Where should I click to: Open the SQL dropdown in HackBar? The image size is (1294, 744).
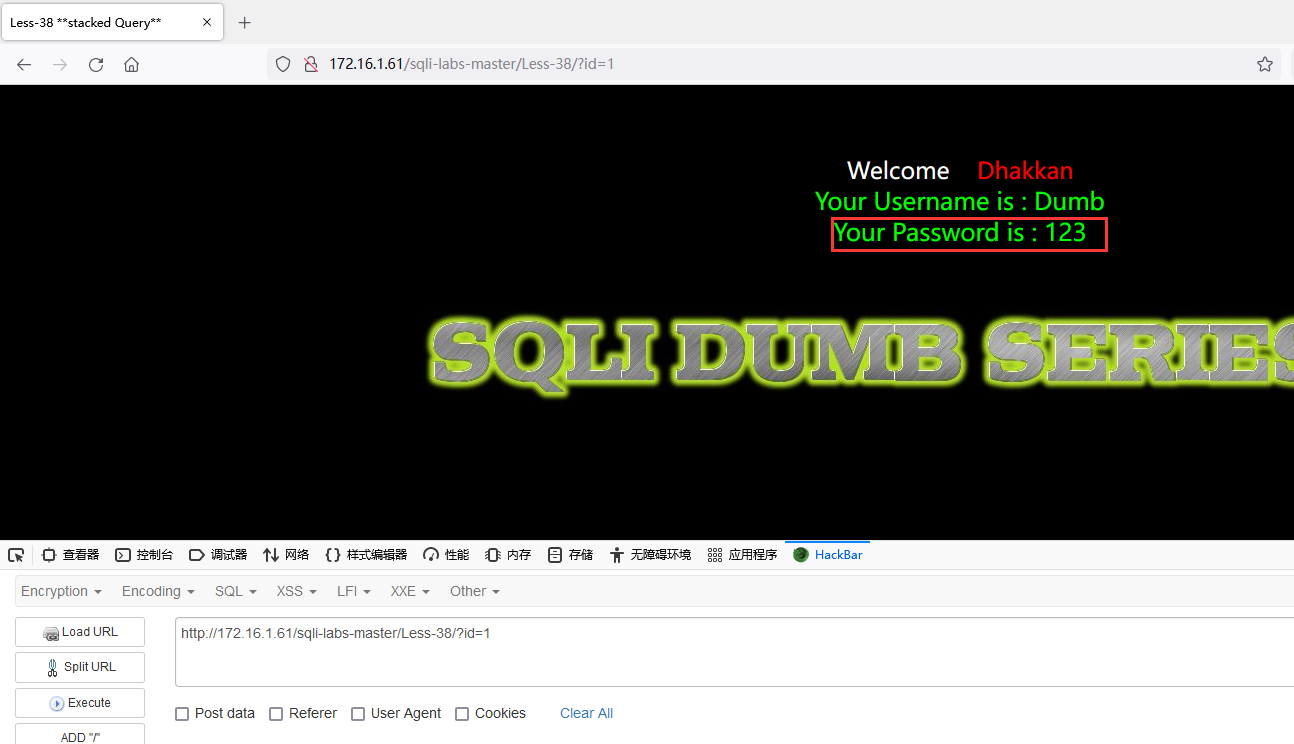point(235,591)
